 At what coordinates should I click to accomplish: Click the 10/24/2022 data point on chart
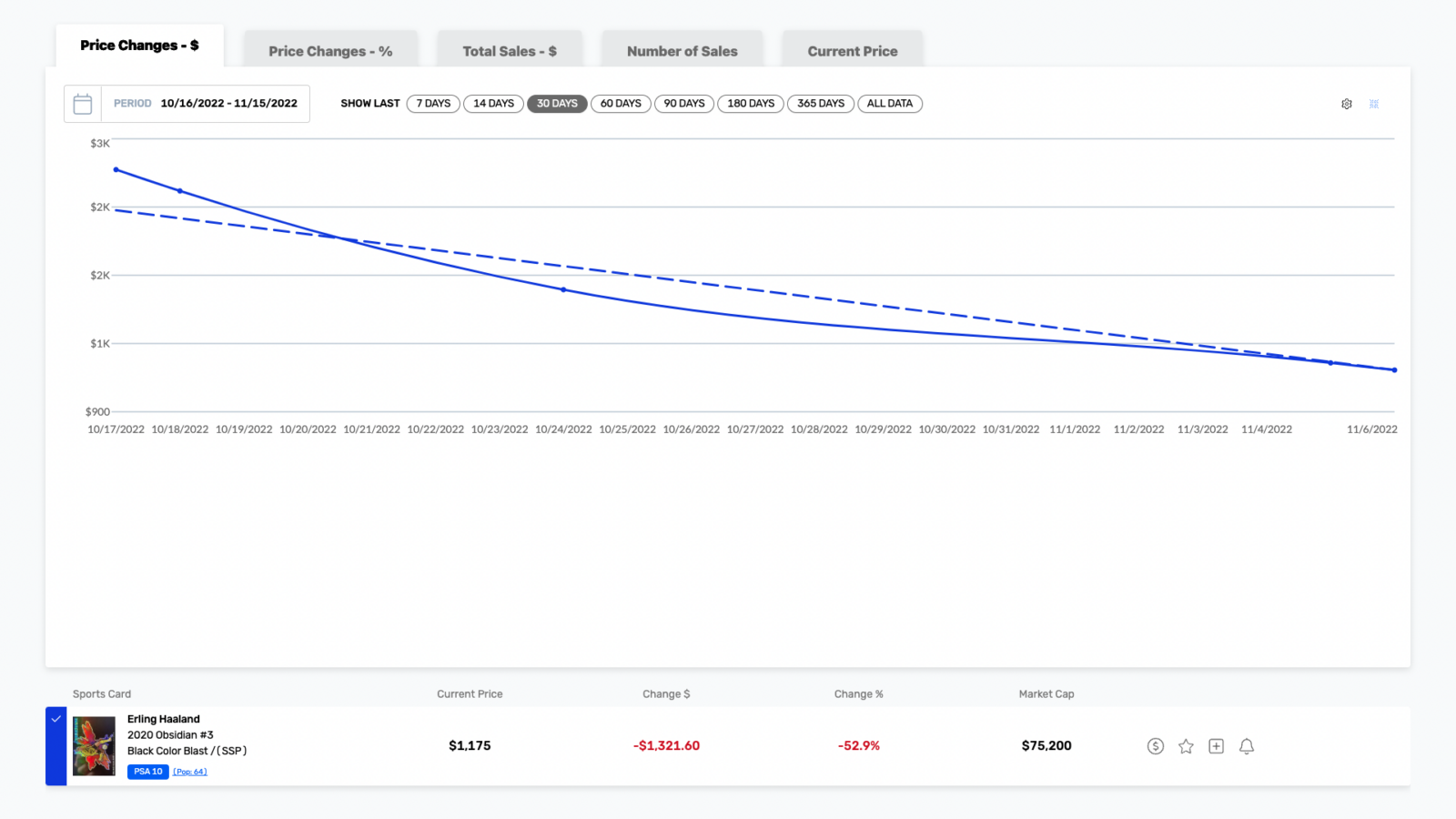pyautogui.click(x=563, y=289)
